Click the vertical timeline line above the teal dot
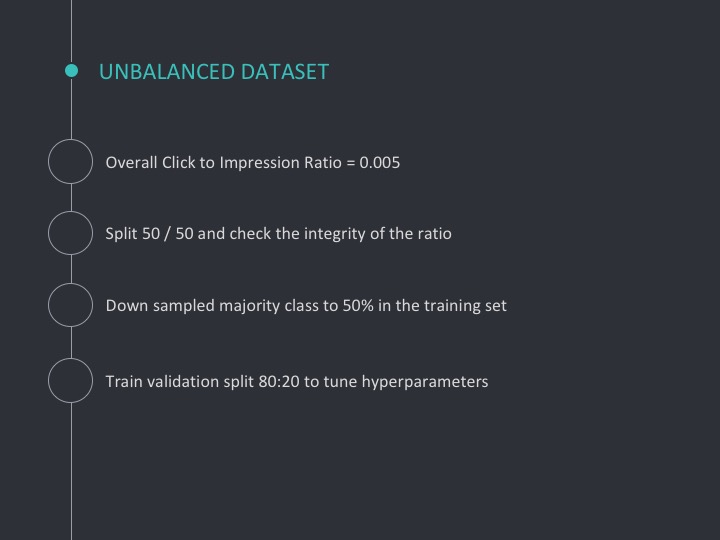Screen dimensions: 720x540 click(x=71, y=32)
